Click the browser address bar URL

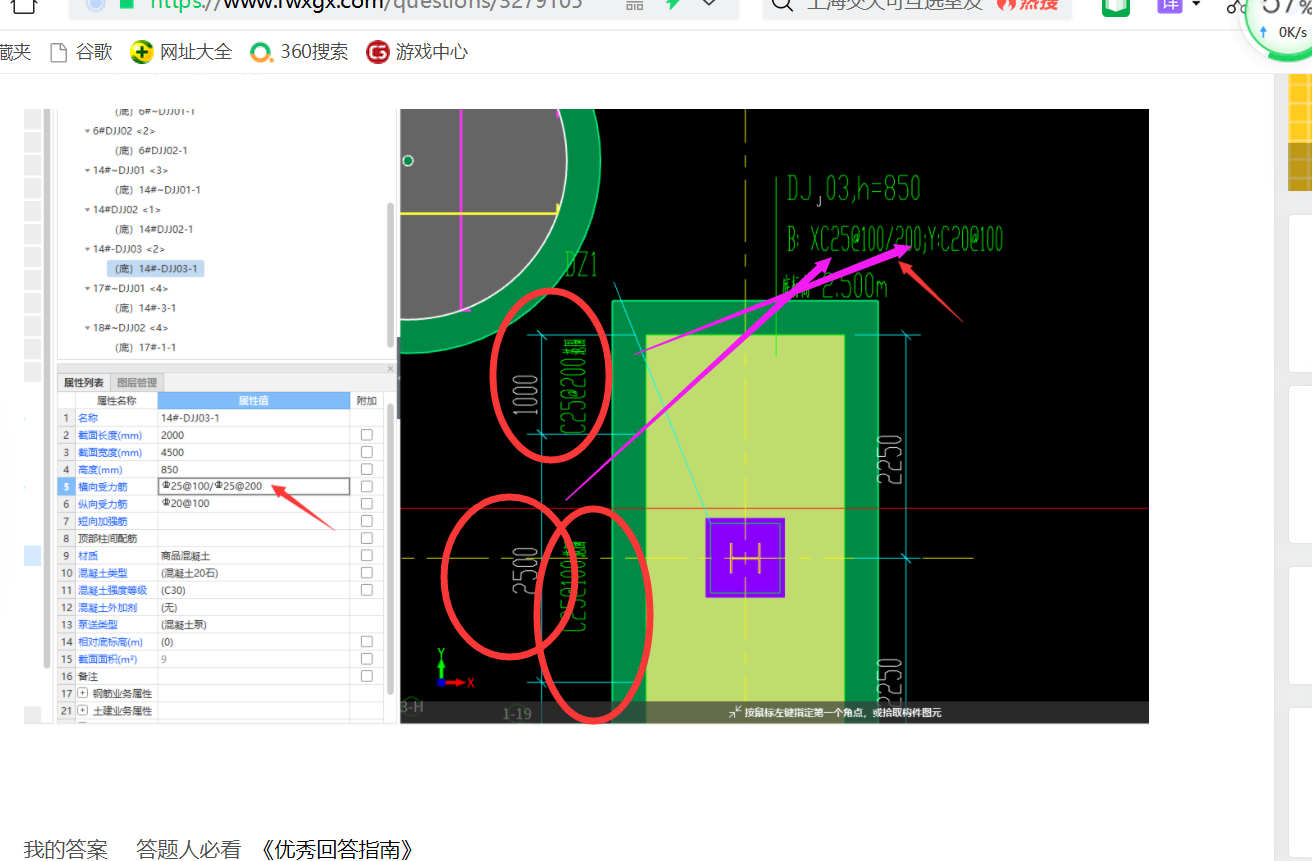(x=366, y=4)
